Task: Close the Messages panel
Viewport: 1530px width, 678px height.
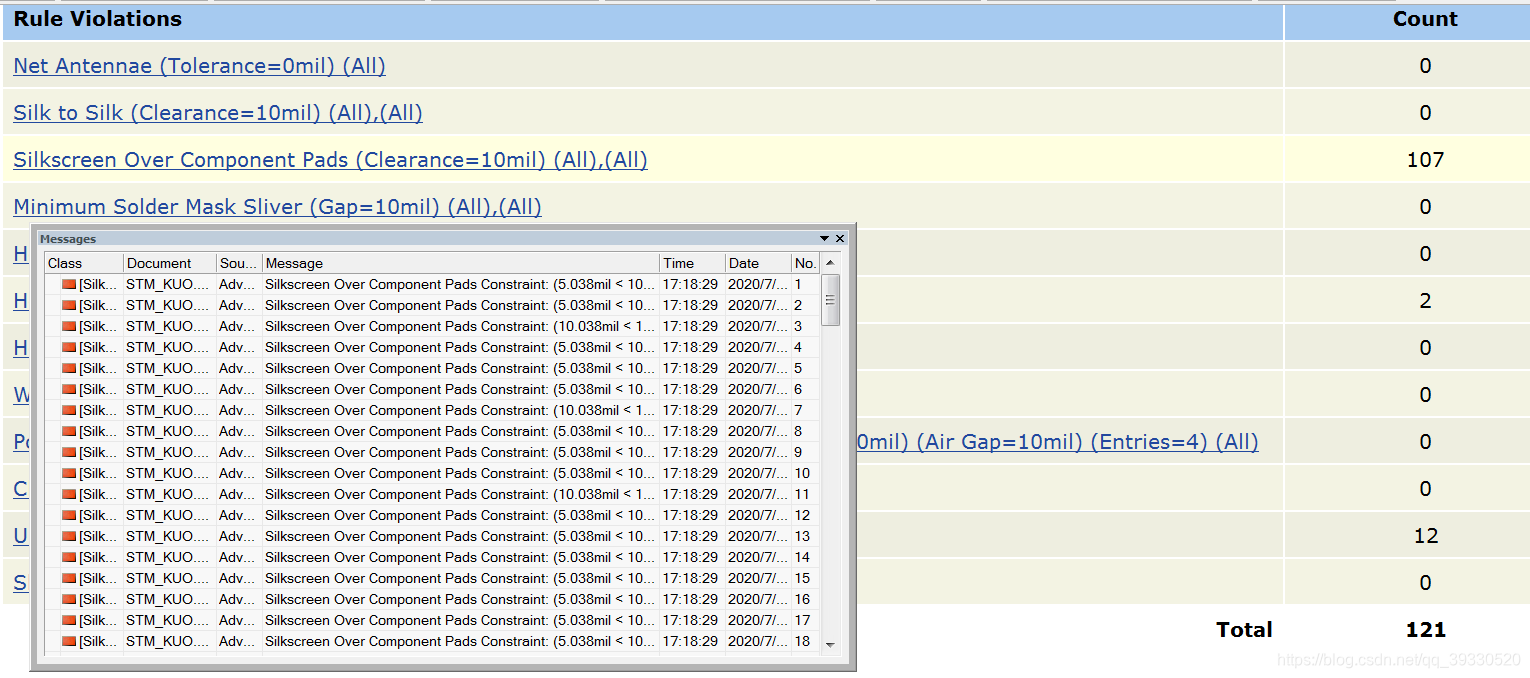Action: tap(840, 239)
